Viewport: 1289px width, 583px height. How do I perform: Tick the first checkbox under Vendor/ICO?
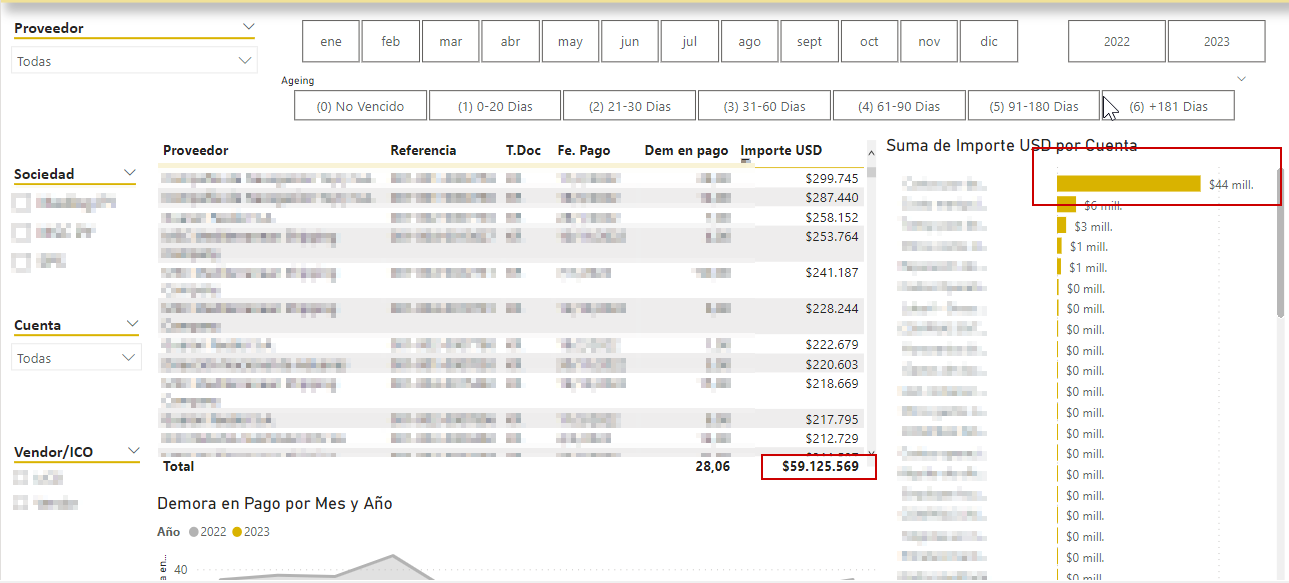tap(21, 478)
